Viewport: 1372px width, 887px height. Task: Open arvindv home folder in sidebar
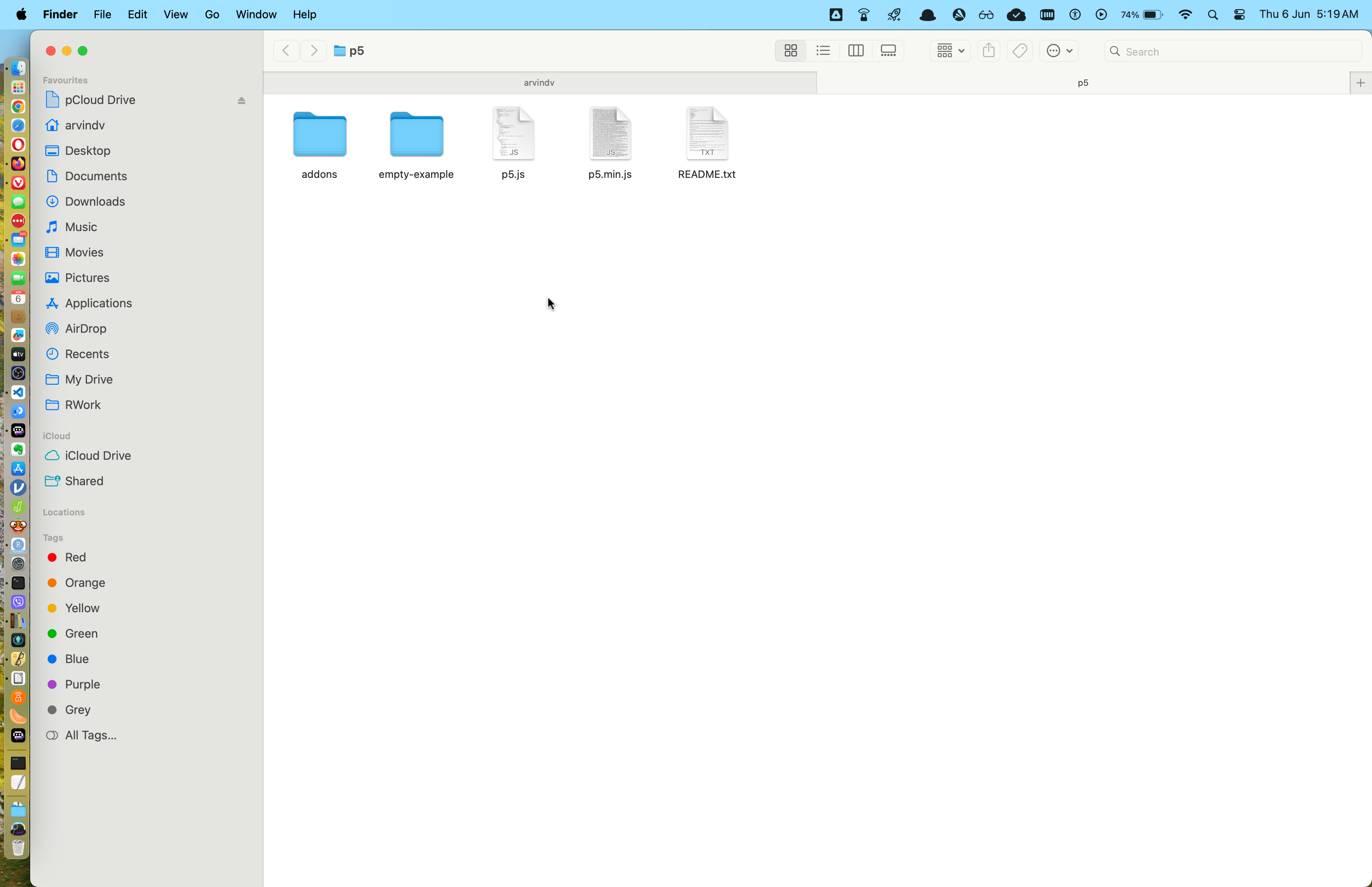click(x=85, y=125)
